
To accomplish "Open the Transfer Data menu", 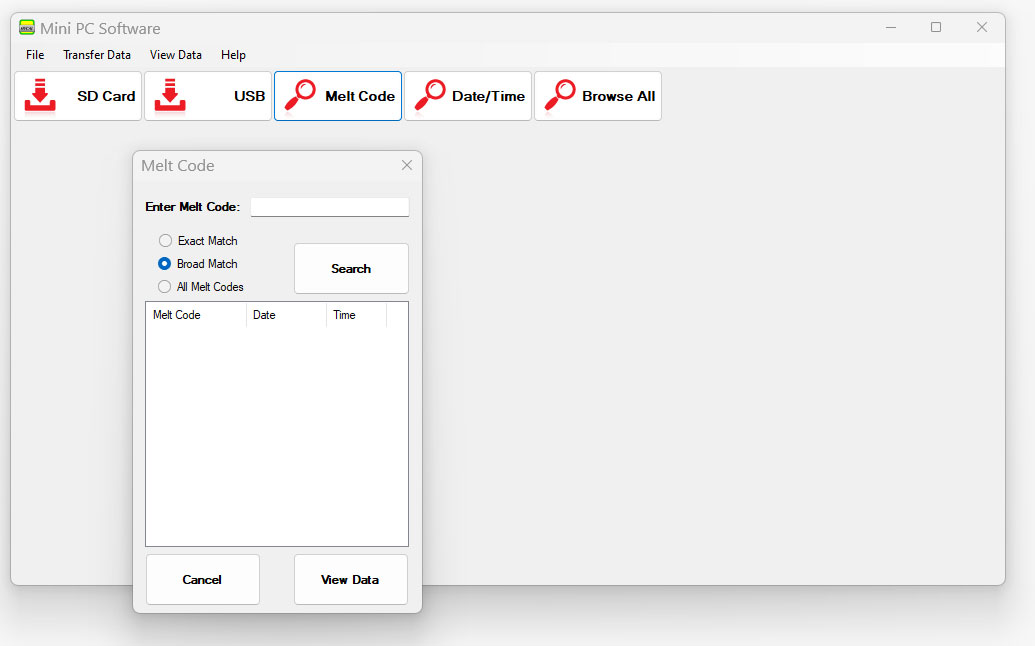I will 97,55.
